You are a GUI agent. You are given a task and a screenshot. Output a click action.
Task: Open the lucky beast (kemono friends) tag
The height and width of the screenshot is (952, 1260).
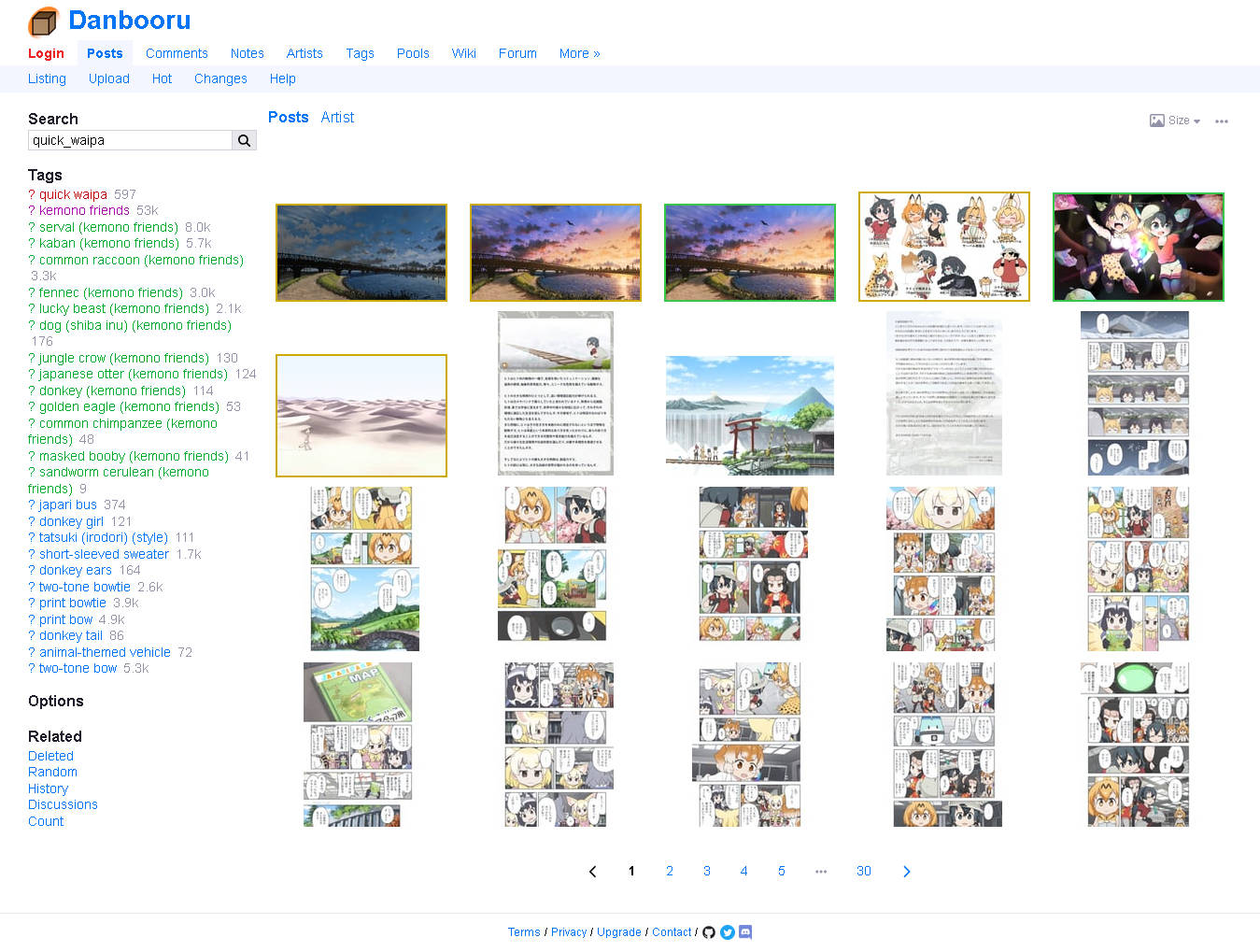click(x=124, y=309)
